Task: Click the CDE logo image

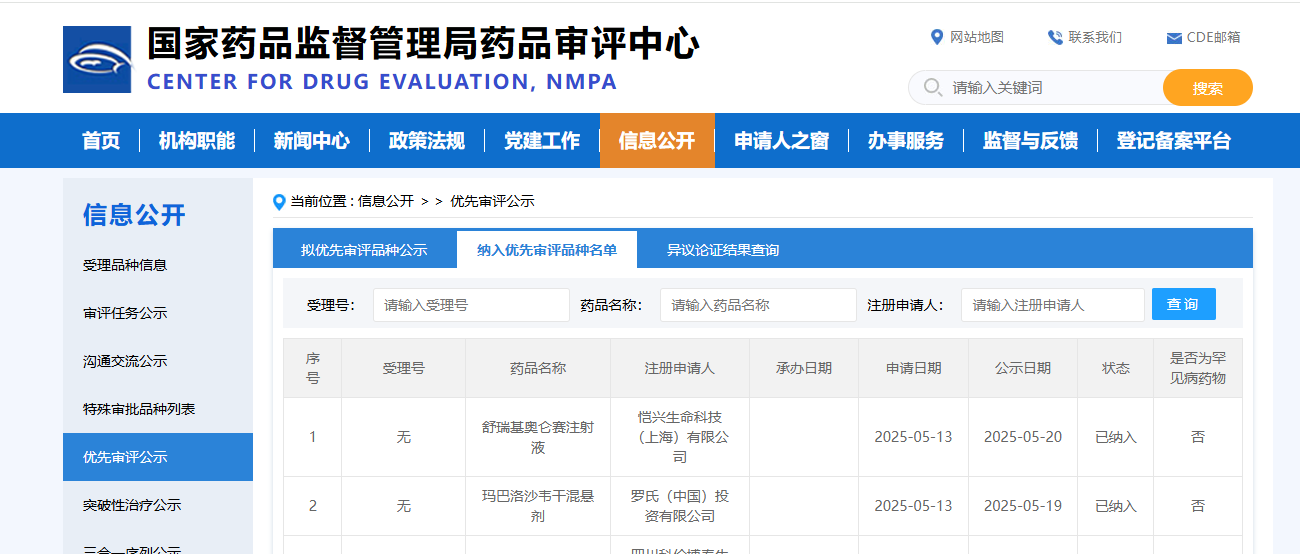Action: [x=97, y=60]
